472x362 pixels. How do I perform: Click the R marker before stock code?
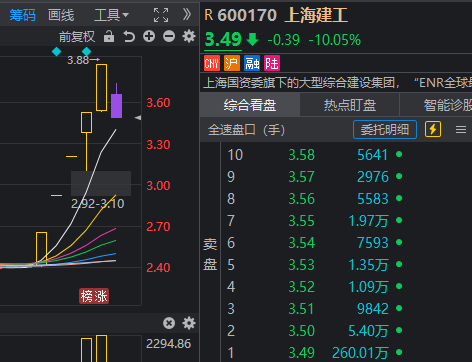click(x=209, y=15)
